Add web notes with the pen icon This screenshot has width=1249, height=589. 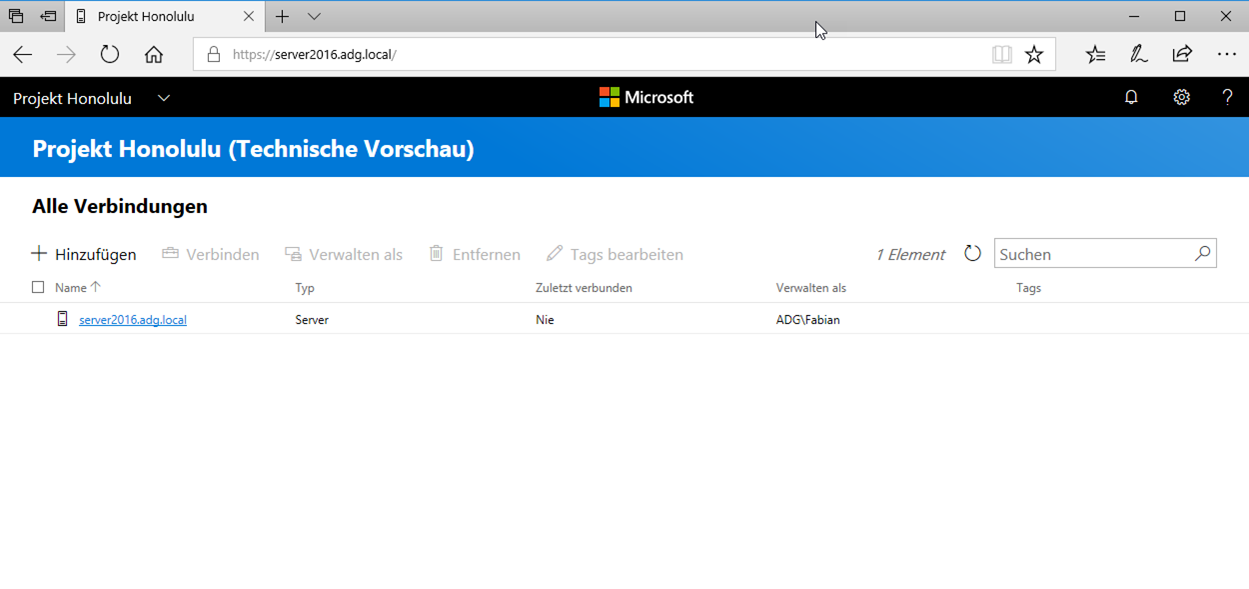coord(1138,54)
